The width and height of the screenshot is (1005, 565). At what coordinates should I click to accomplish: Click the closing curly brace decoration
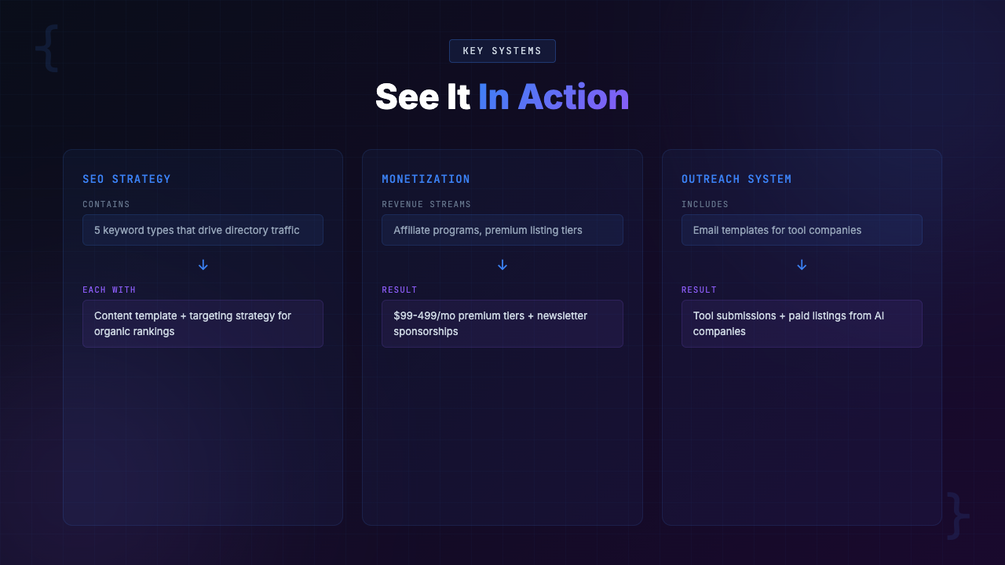coord(957,516)
